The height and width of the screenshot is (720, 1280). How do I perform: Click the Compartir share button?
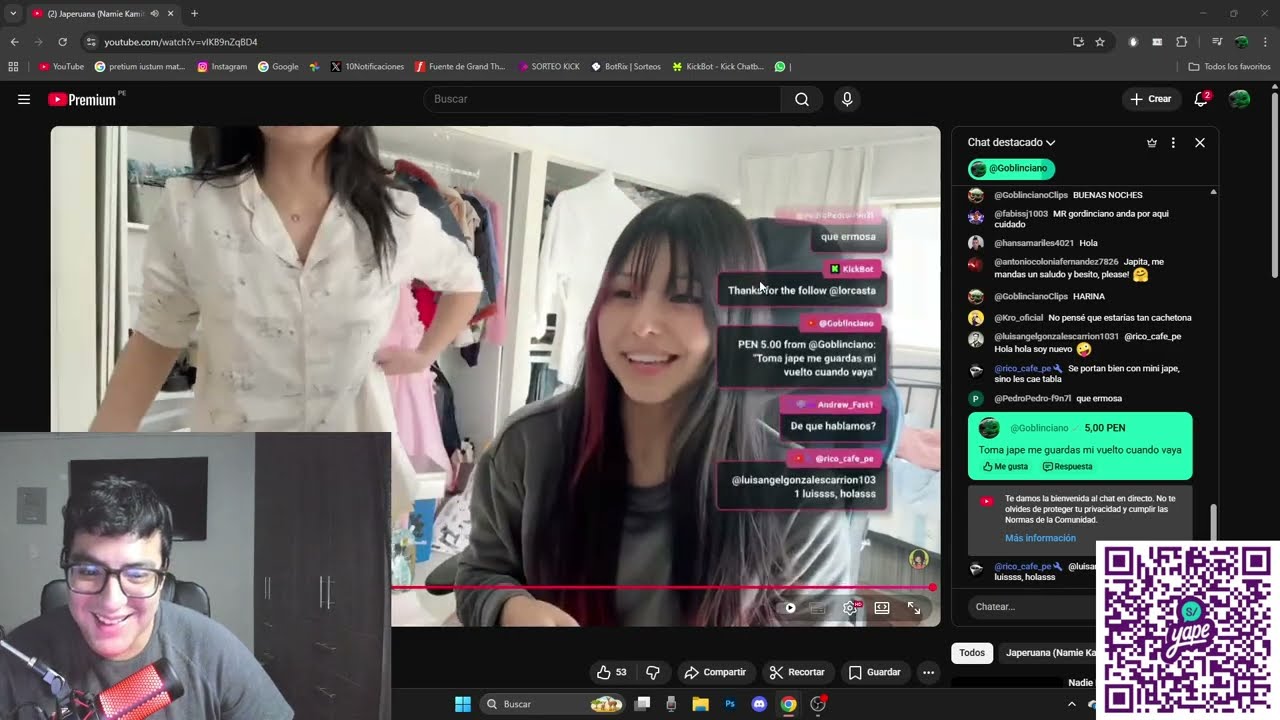pyautogui.click(x=715, y=672)
